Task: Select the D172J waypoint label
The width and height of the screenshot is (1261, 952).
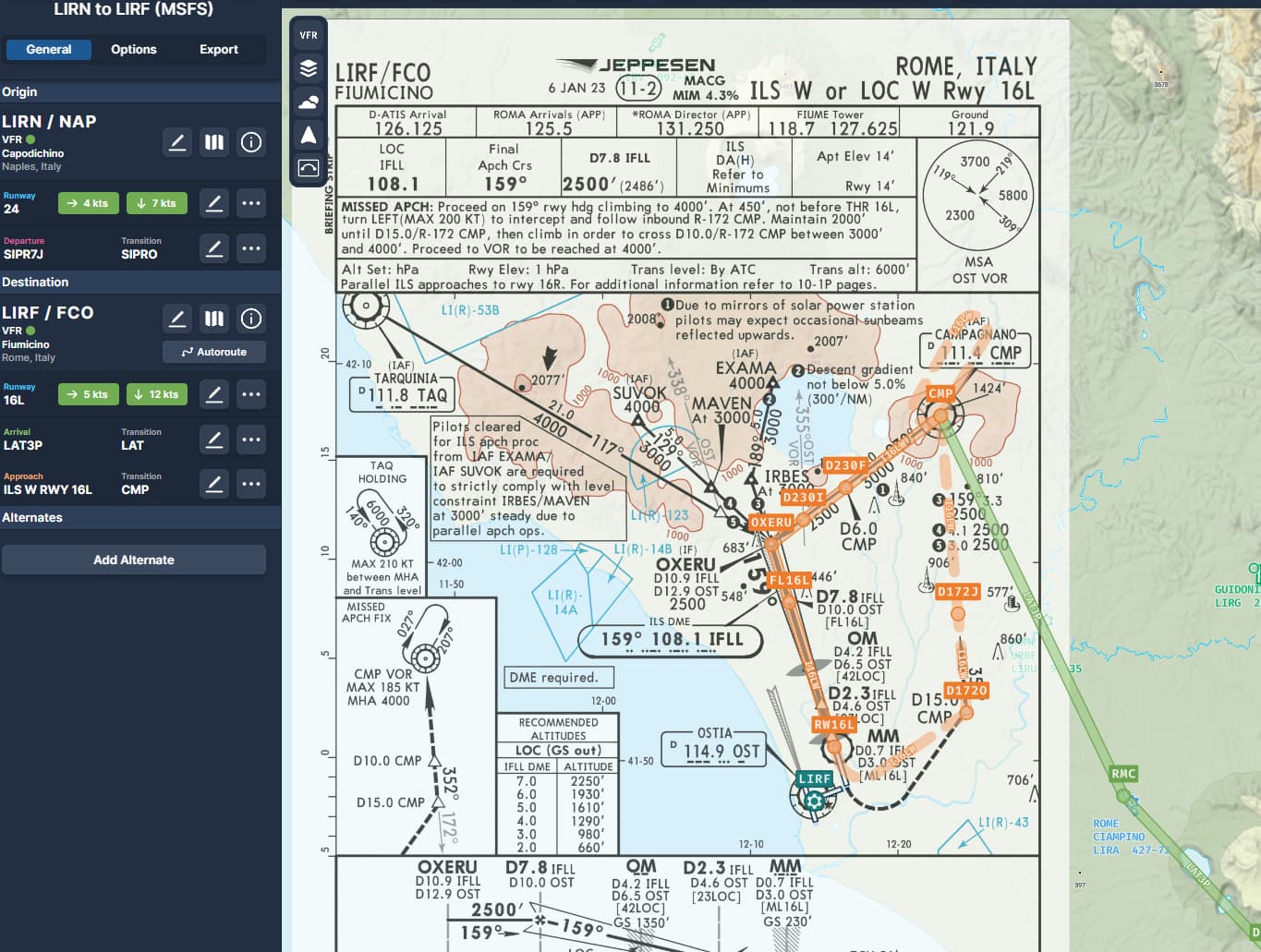Action: pos(957,592)
